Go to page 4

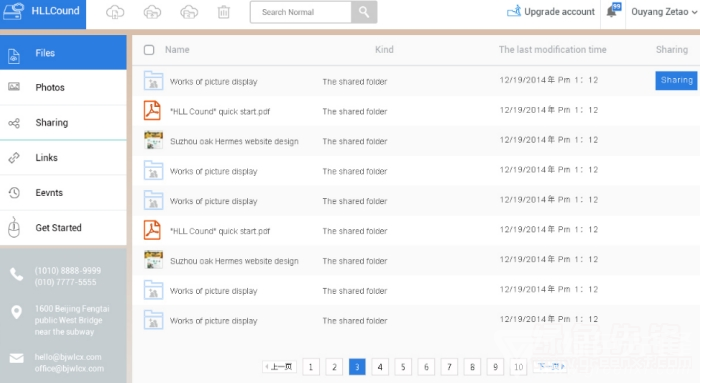[x=380, y=367]
